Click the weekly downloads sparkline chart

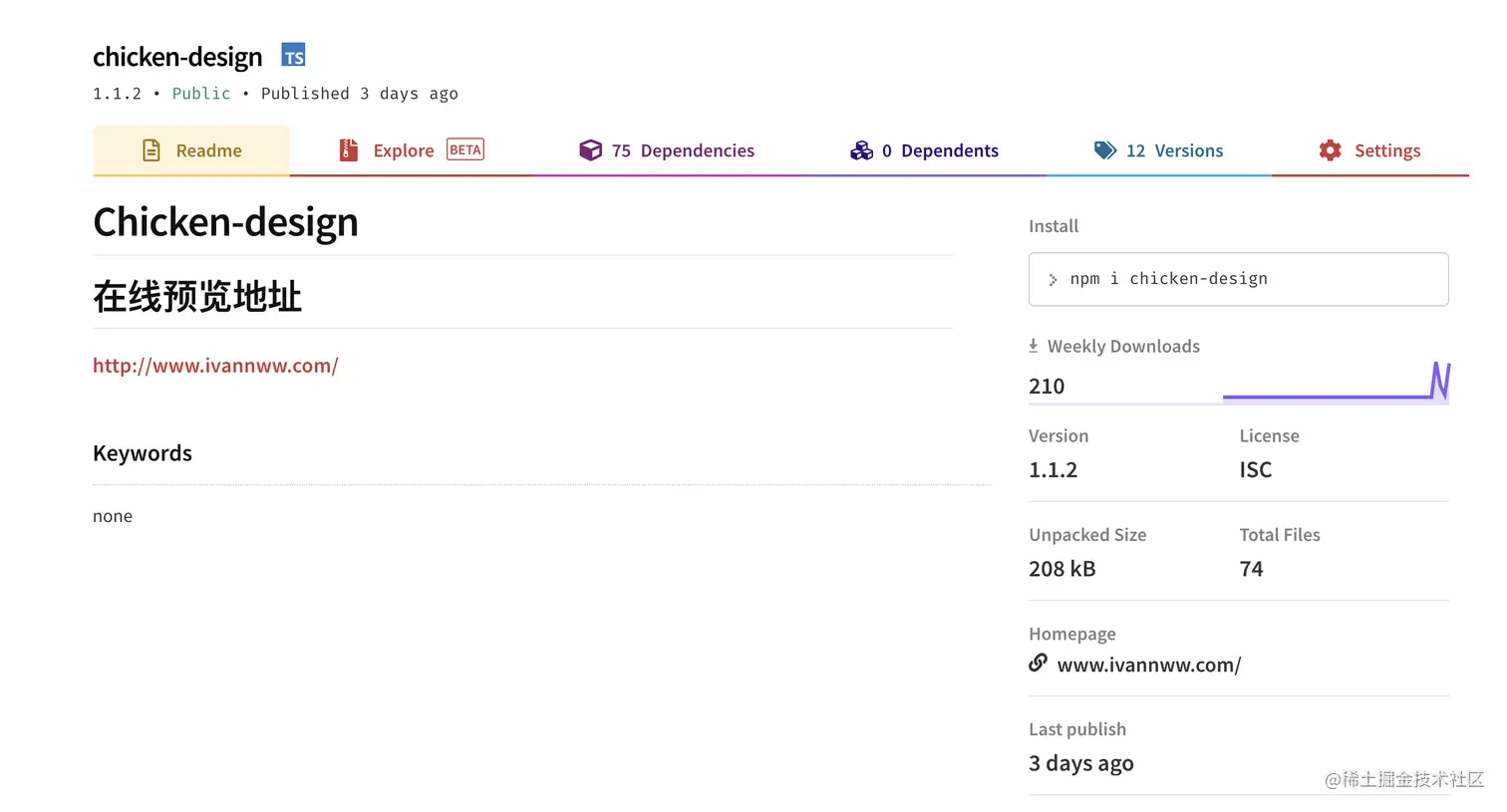click(1336, 382)
